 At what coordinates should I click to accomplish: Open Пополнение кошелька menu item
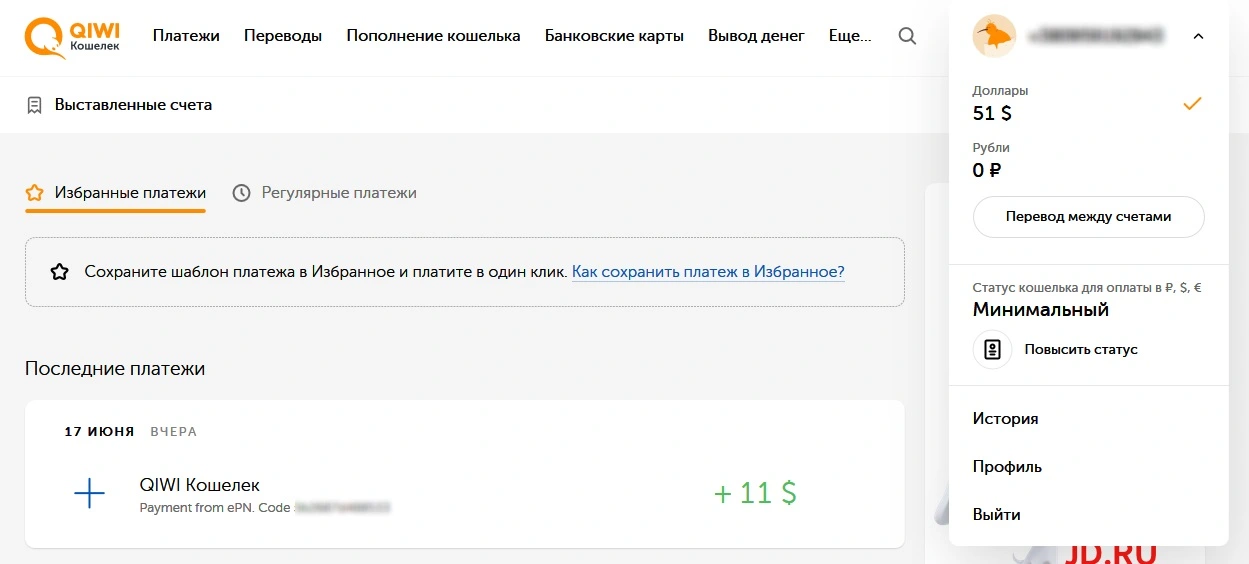[x=433, y=36]
